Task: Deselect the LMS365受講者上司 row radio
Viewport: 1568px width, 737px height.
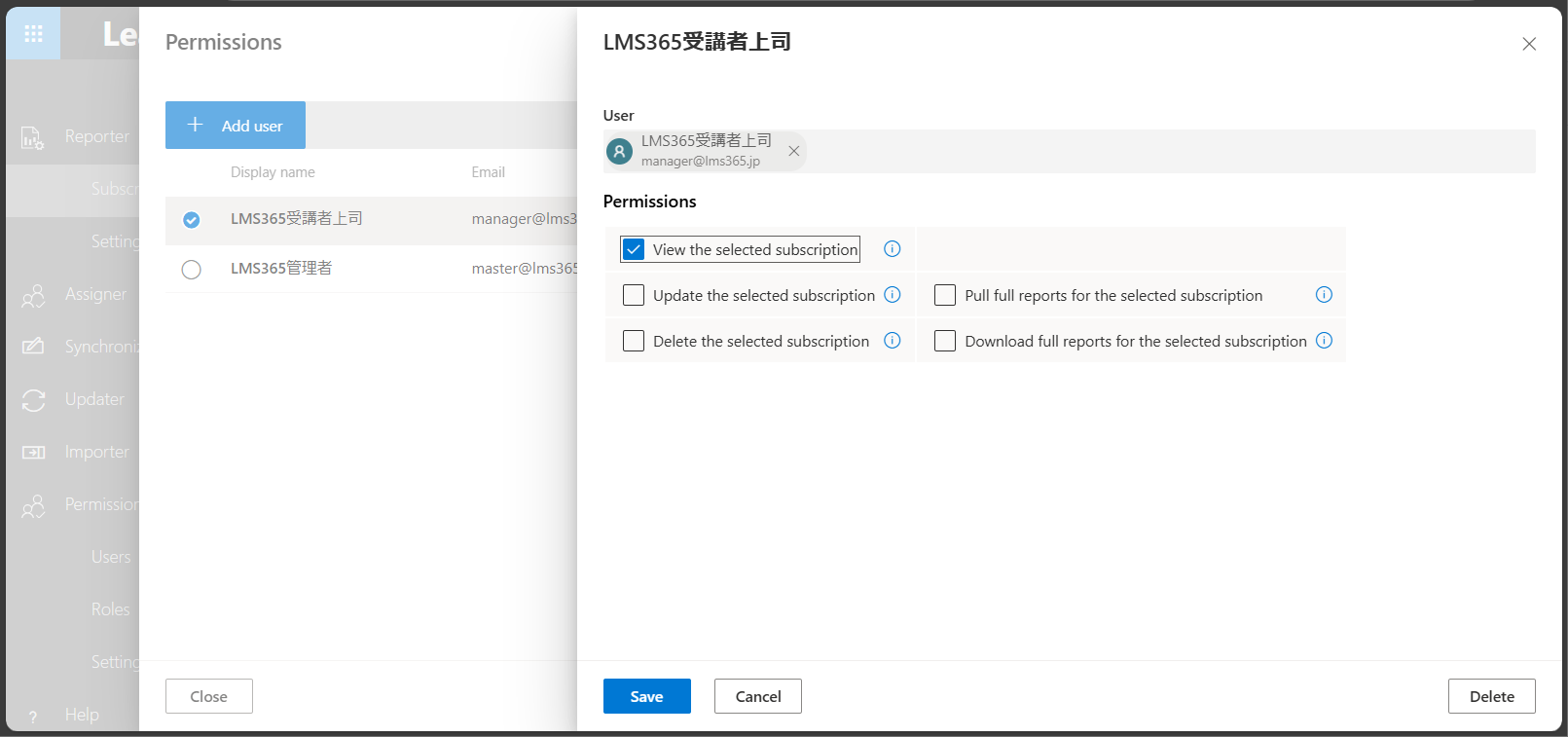Action: [192, 220]
